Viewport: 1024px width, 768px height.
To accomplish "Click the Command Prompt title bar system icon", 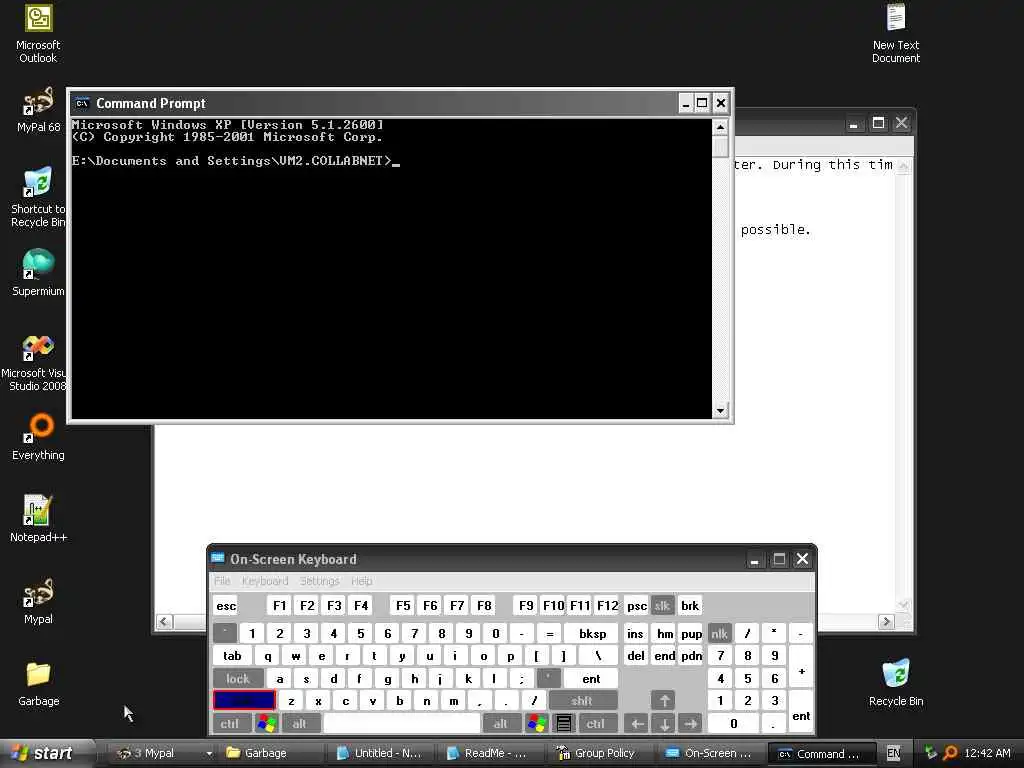I will [x=82, y=103].
